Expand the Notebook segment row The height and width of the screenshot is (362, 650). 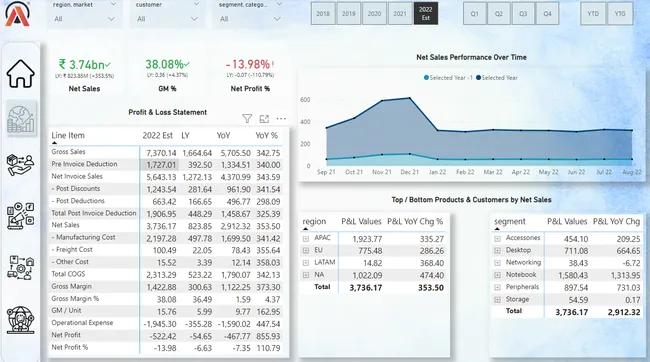pos(497,275)
